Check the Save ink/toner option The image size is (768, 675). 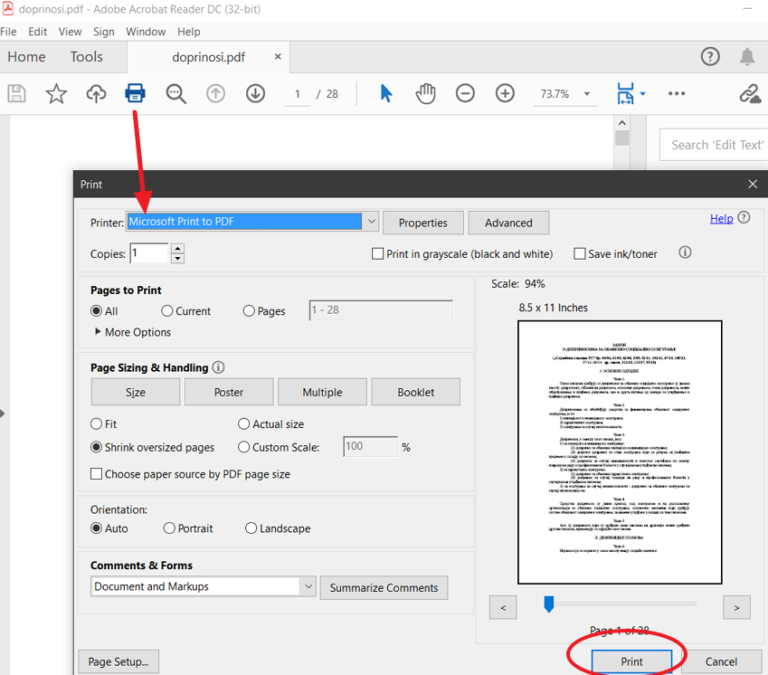click(x=579, y=254)
